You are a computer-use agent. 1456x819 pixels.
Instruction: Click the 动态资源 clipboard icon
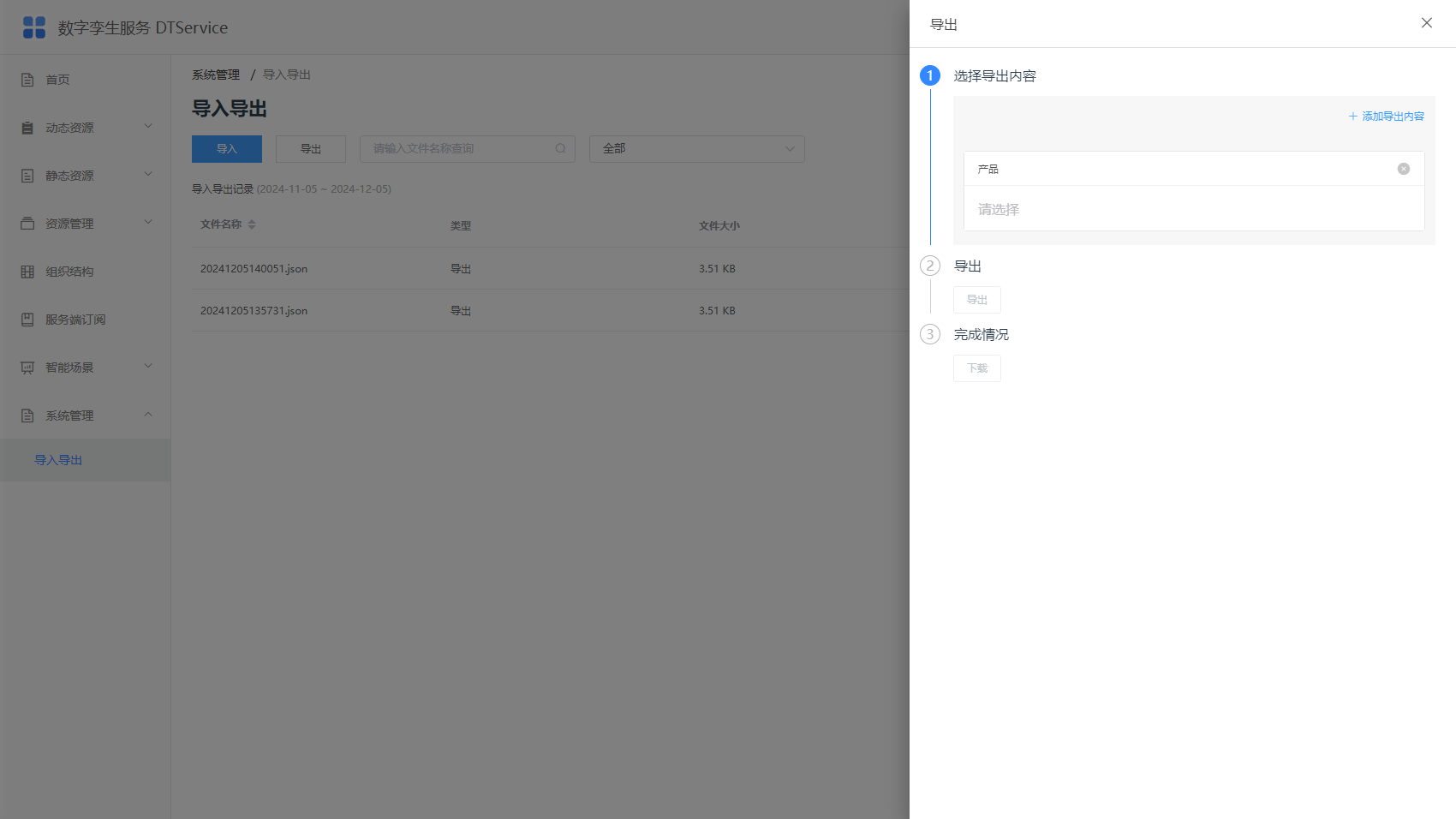click(x=27, y=128)
